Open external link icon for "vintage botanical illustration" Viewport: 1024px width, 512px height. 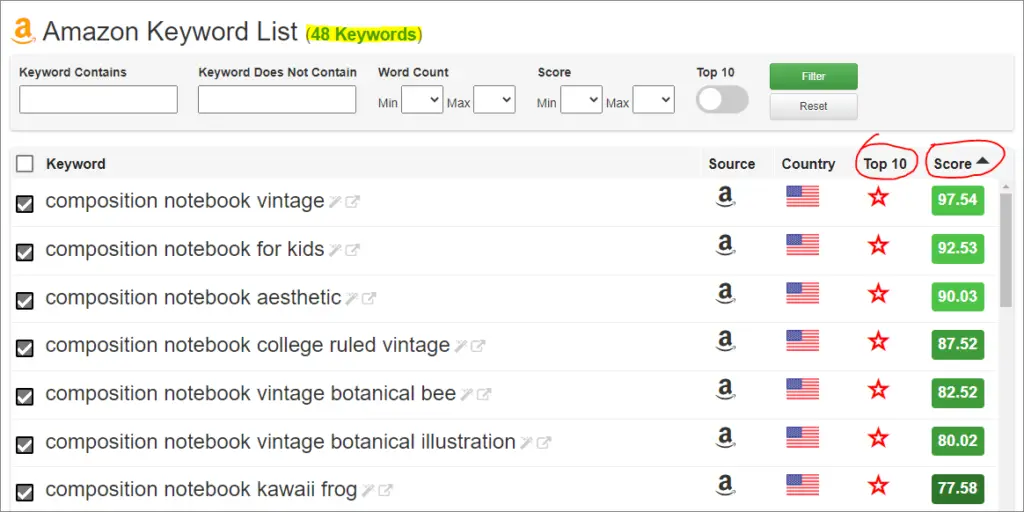(544, 443)
